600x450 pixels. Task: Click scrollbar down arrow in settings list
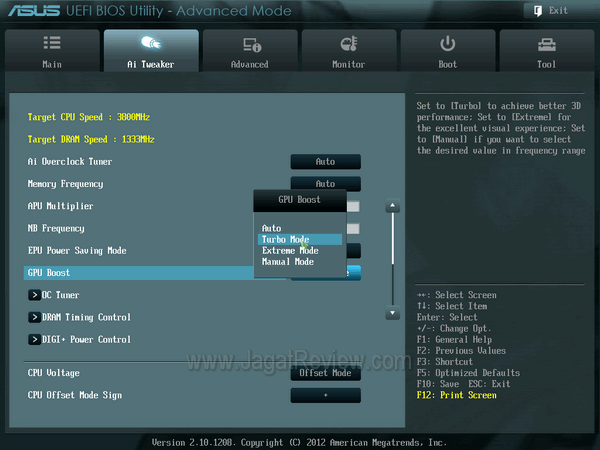point(393,313)
